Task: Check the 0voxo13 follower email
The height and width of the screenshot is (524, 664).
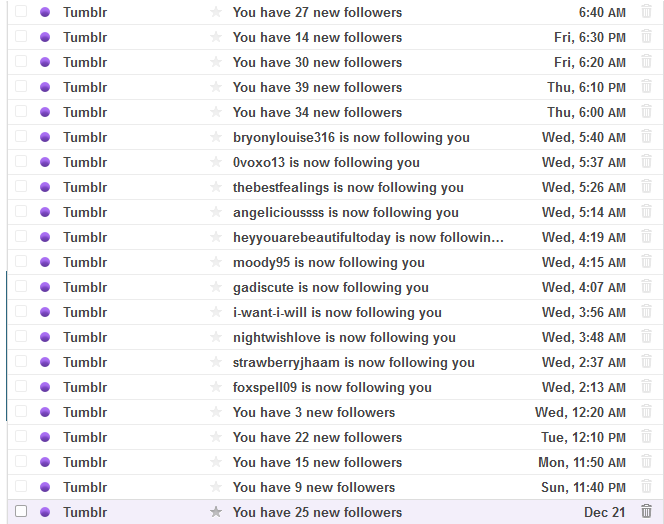Action: tap(21, 162)
